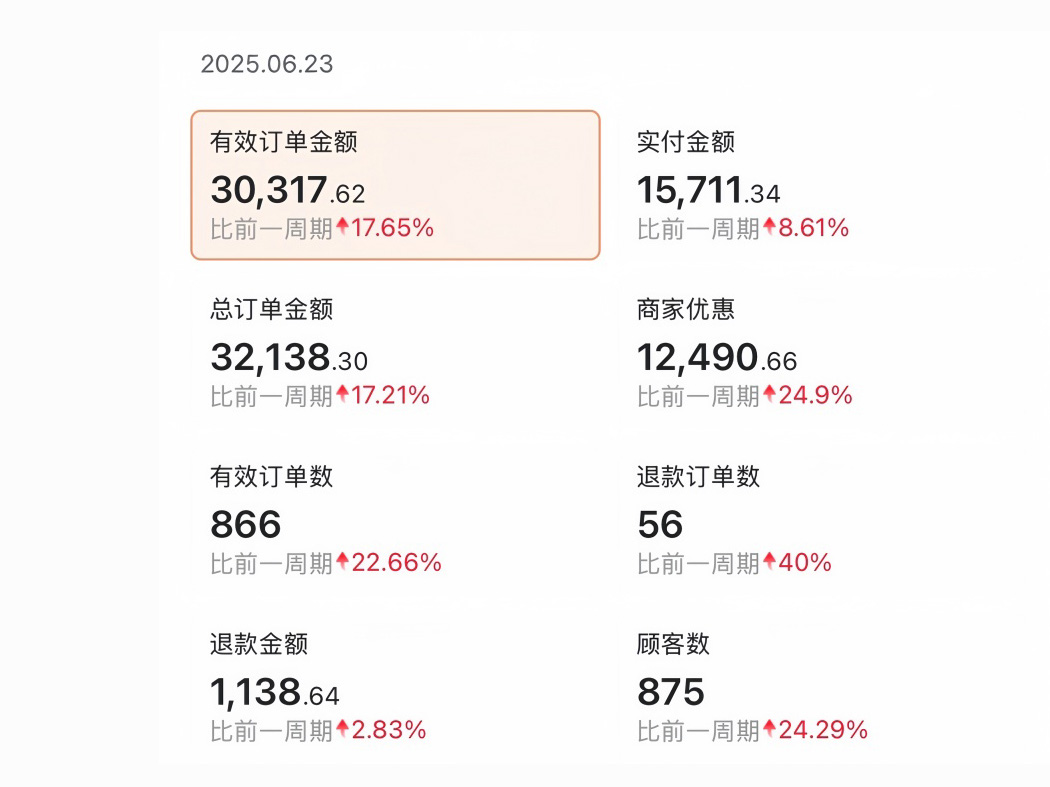Click the value 875 under 顾客数
Screen dimensions: 1050x787
671,691
